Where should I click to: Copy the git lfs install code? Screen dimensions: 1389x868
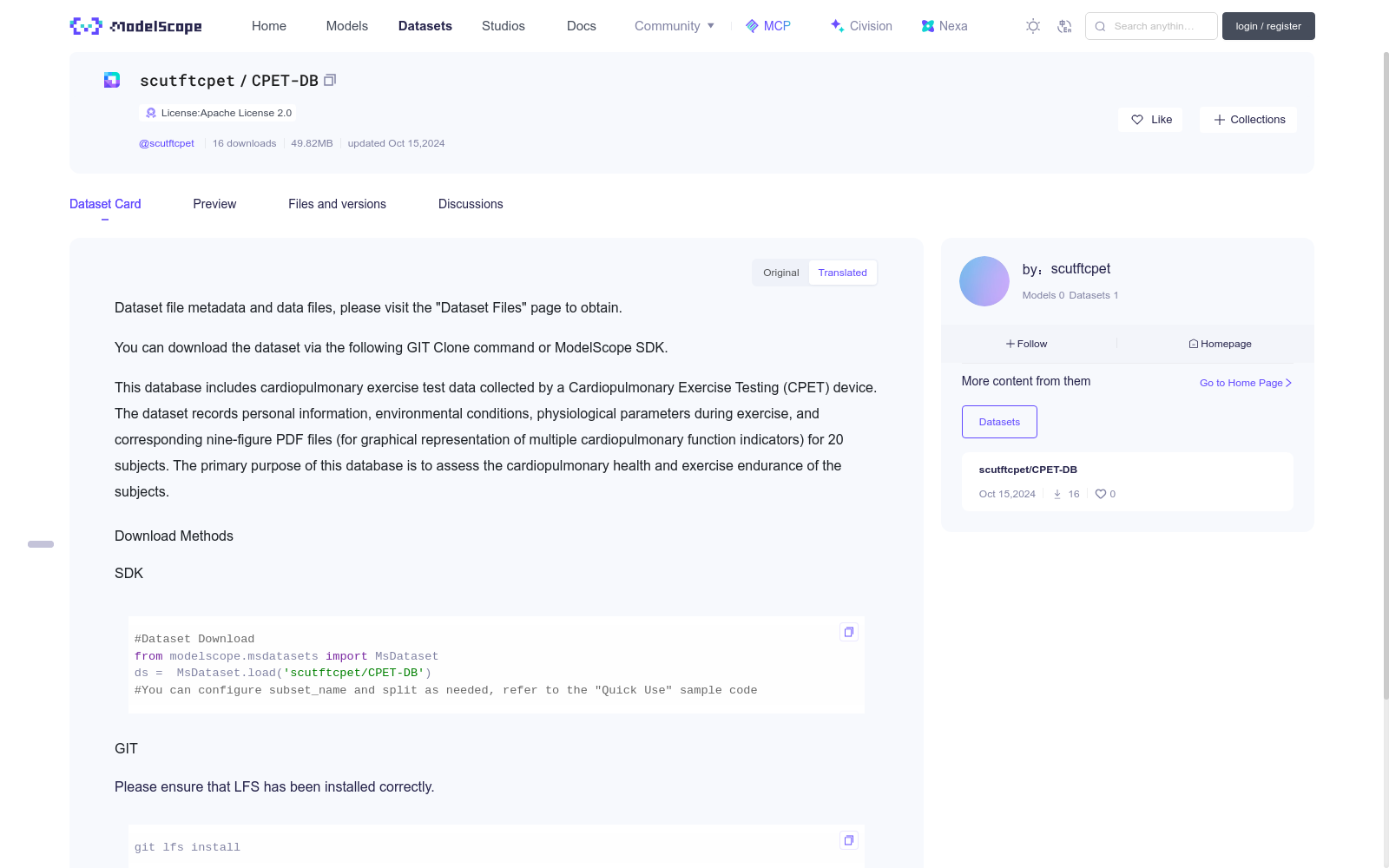[849, 840]
